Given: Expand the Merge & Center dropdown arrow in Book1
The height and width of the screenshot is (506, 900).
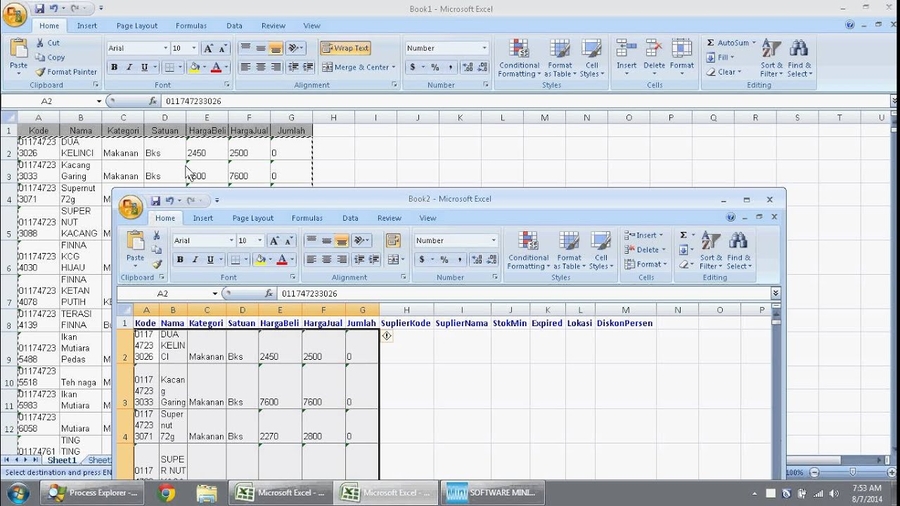Looking at the screenshot, I should (x=394, y=68).
